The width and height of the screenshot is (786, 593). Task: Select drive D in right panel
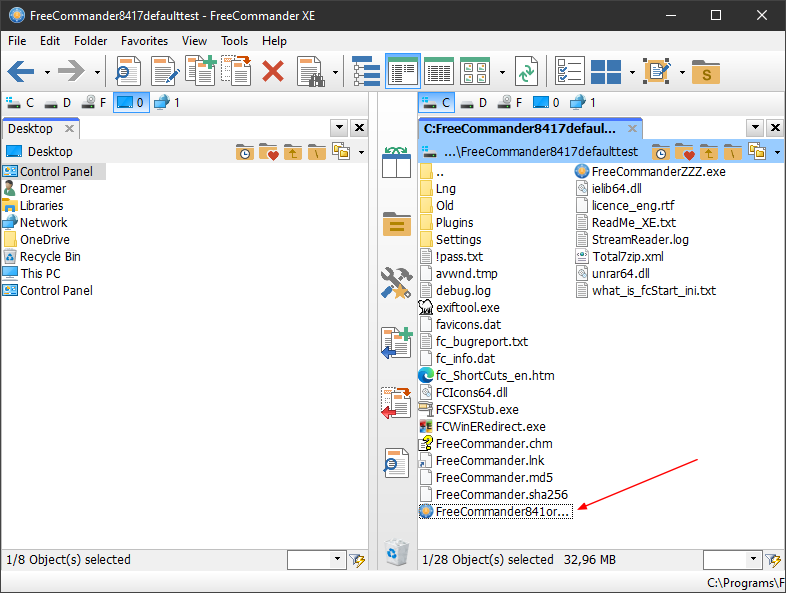click(x=473, y=103)
